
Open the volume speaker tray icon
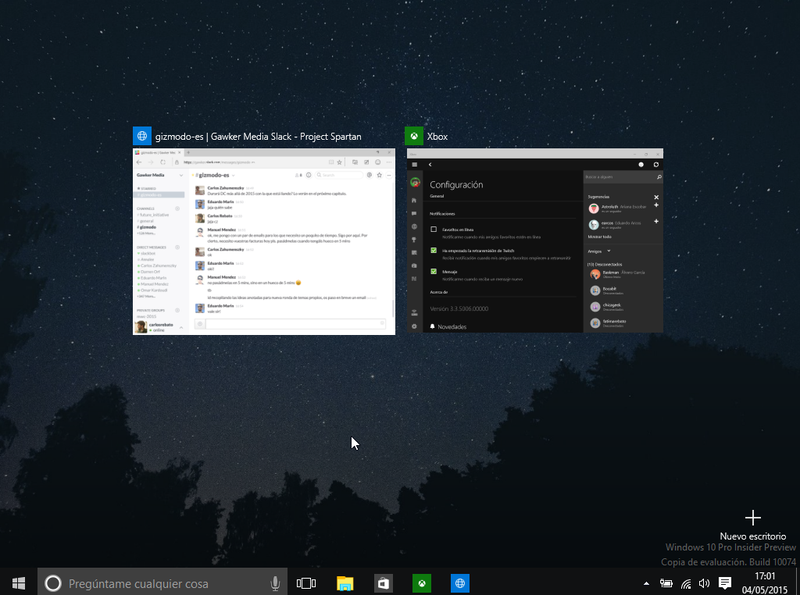(705, 583)
